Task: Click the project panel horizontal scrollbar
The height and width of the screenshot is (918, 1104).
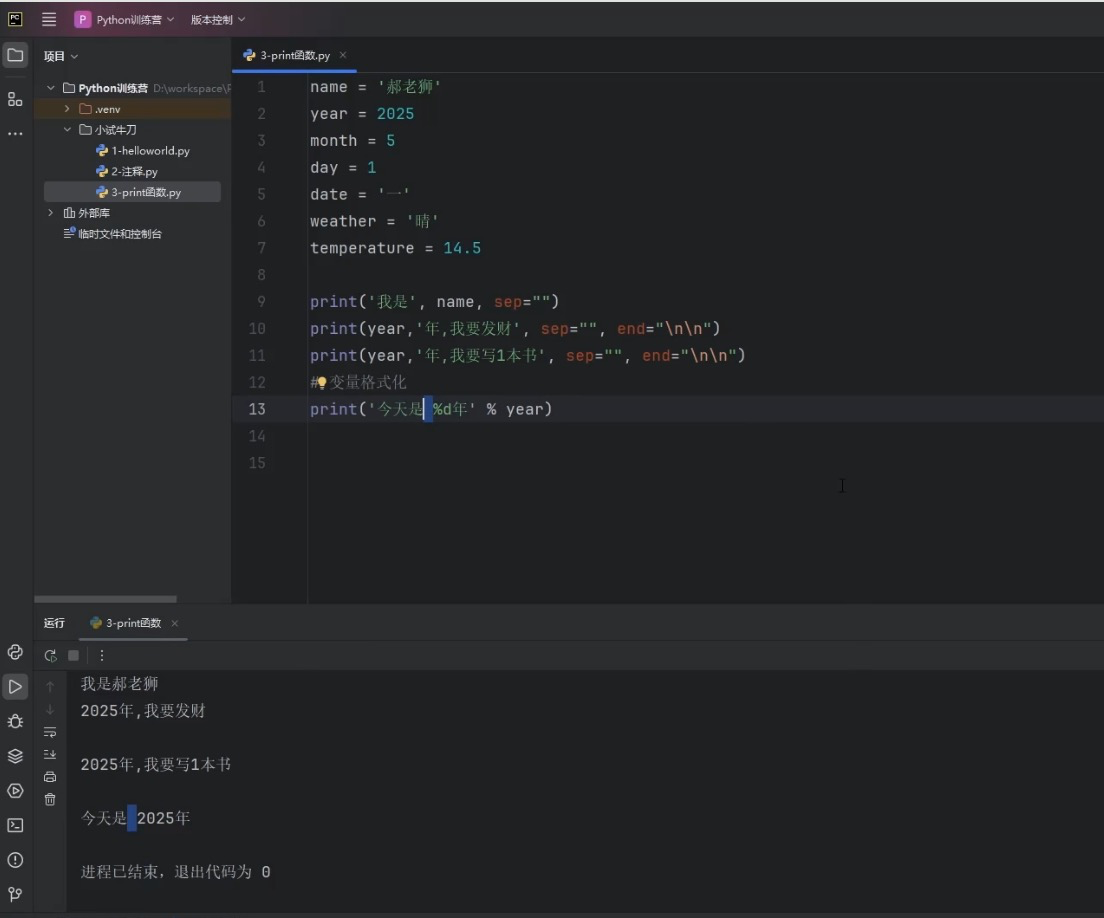Action: point(105,599)
